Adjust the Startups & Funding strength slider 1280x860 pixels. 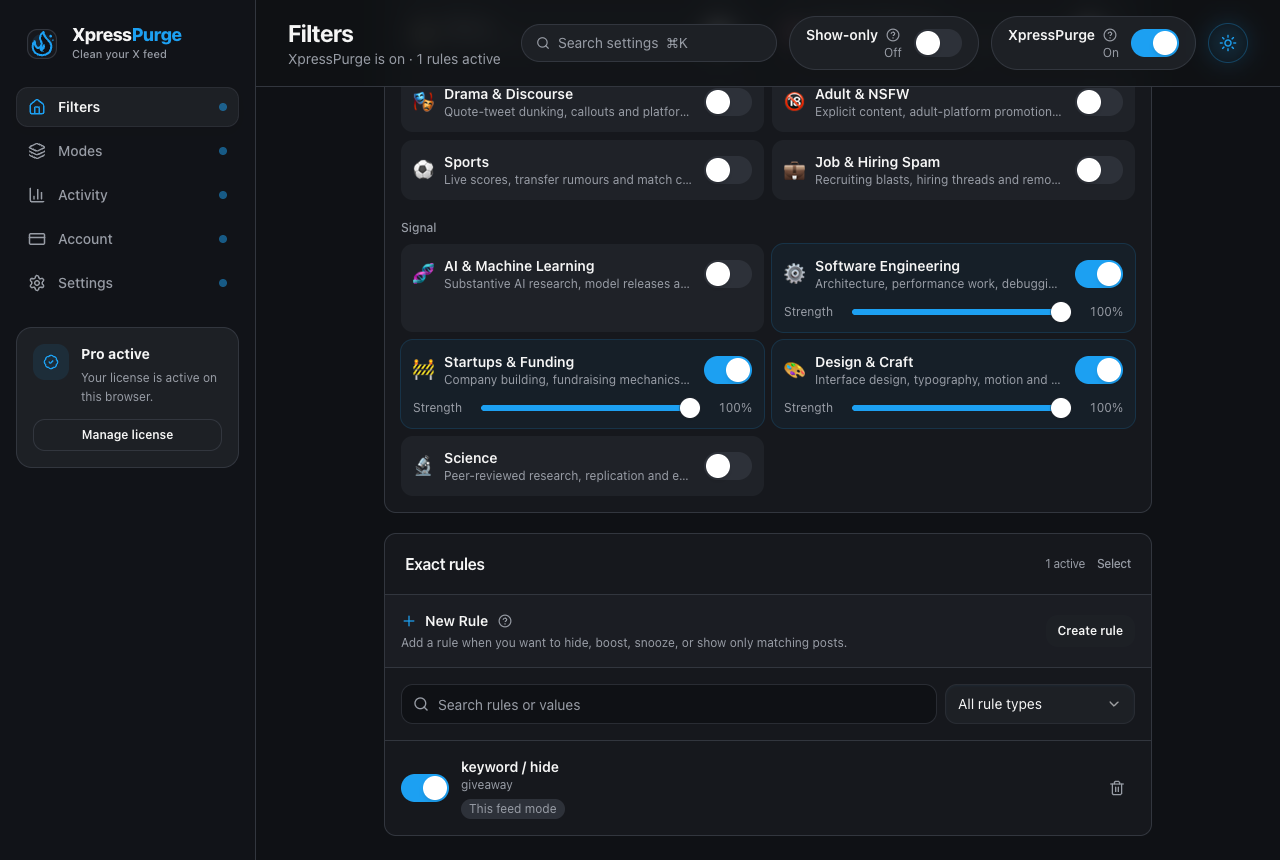(x=590, y=408)
